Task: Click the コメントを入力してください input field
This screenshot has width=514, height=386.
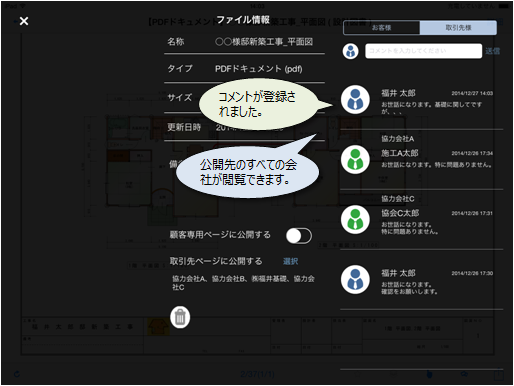Action: (x=423, y=51)
